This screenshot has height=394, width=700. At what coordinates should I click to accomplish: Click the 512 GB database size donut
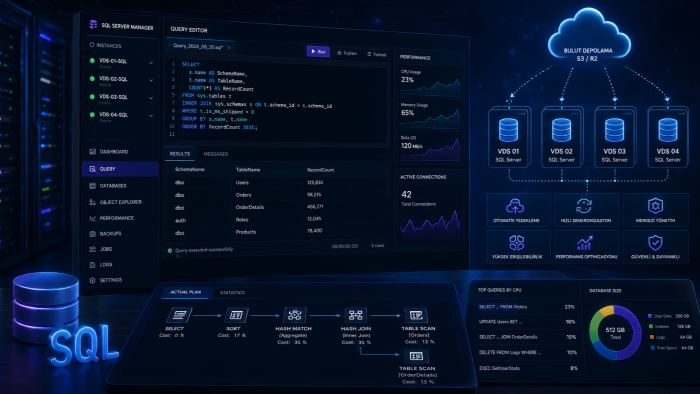coord(615,332)
